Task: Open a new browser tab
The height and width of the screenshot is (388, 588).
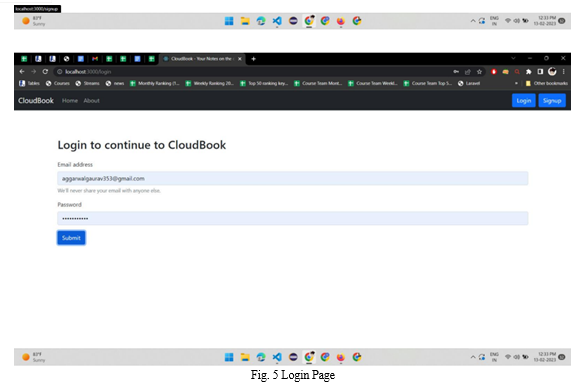Action: (x=254, y=59)
